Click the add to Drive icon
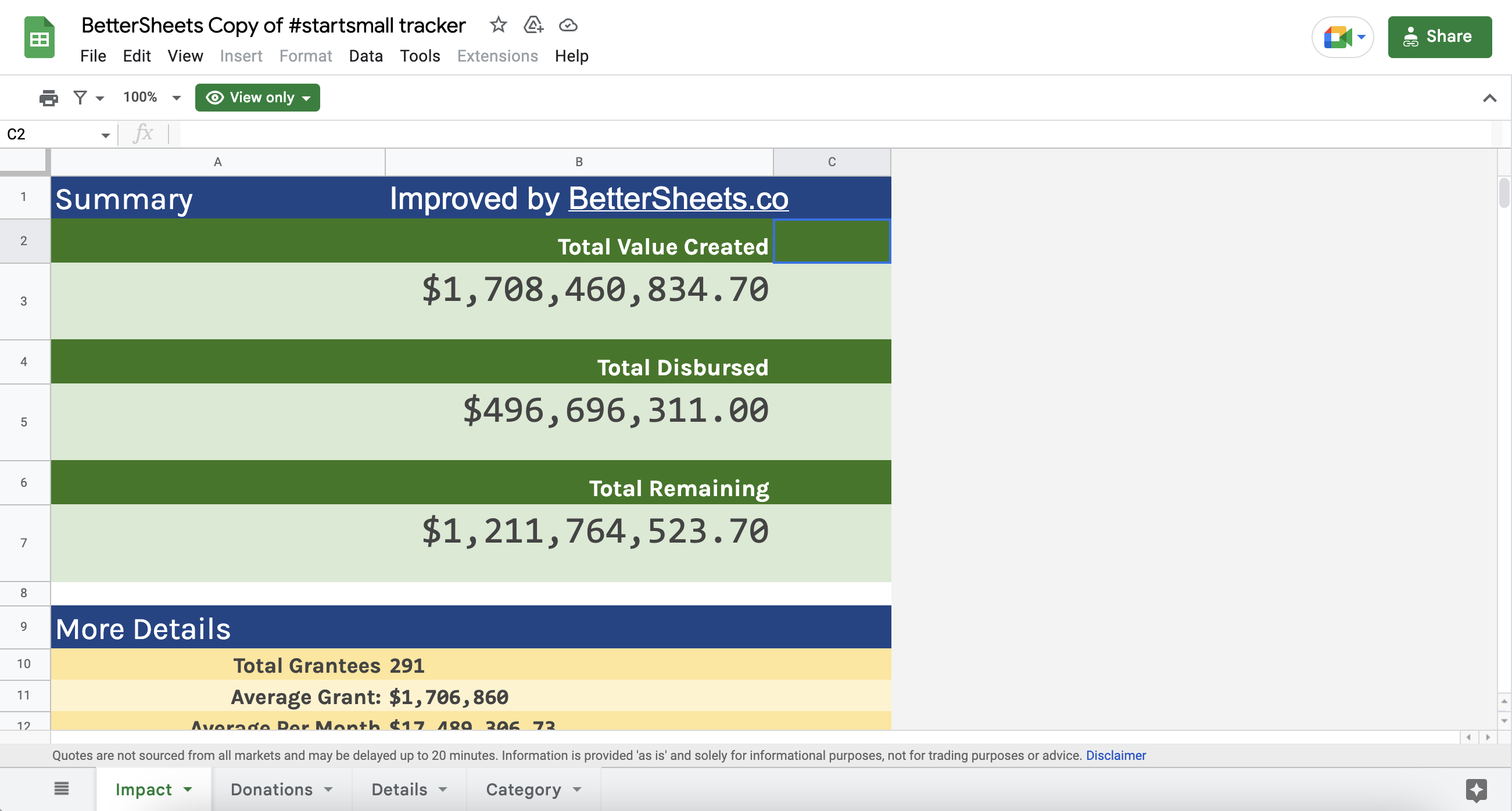This screenshot has width=1512, height=811. (x=533, y=24)
